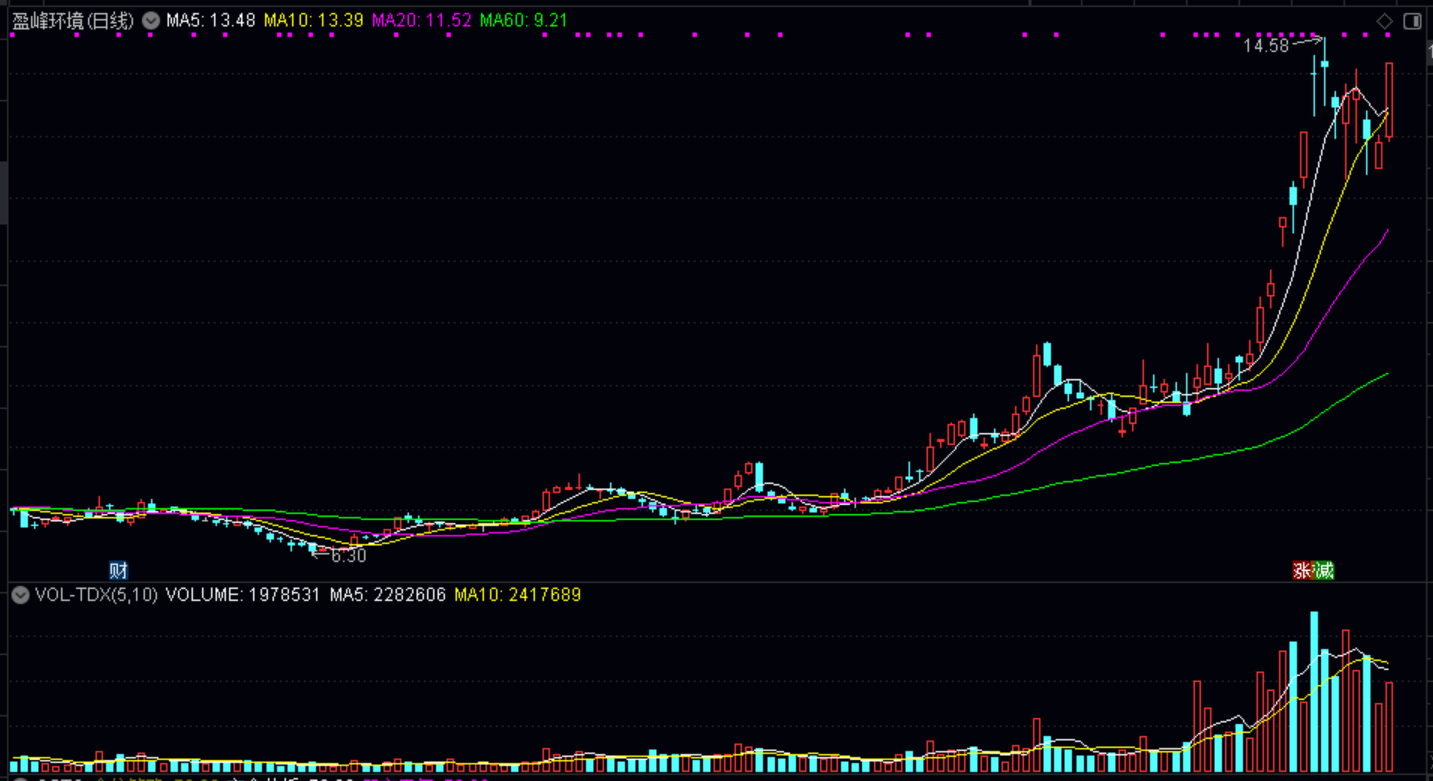Open the dropdown beside 盈峰环境(日线)
Screen dimensions: 1433x781
(150, 20)
